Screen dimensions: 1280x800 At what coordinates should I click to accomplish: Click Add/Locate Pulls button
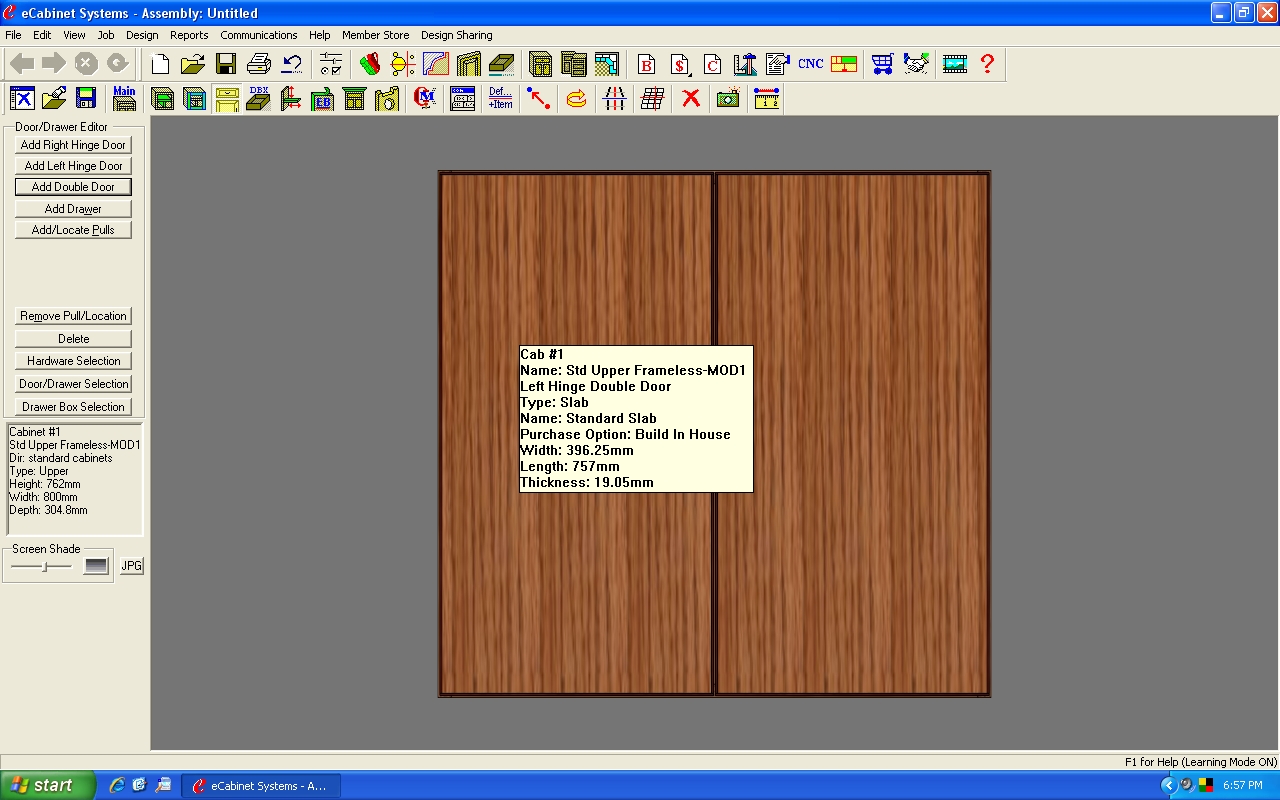coord(73,230)
